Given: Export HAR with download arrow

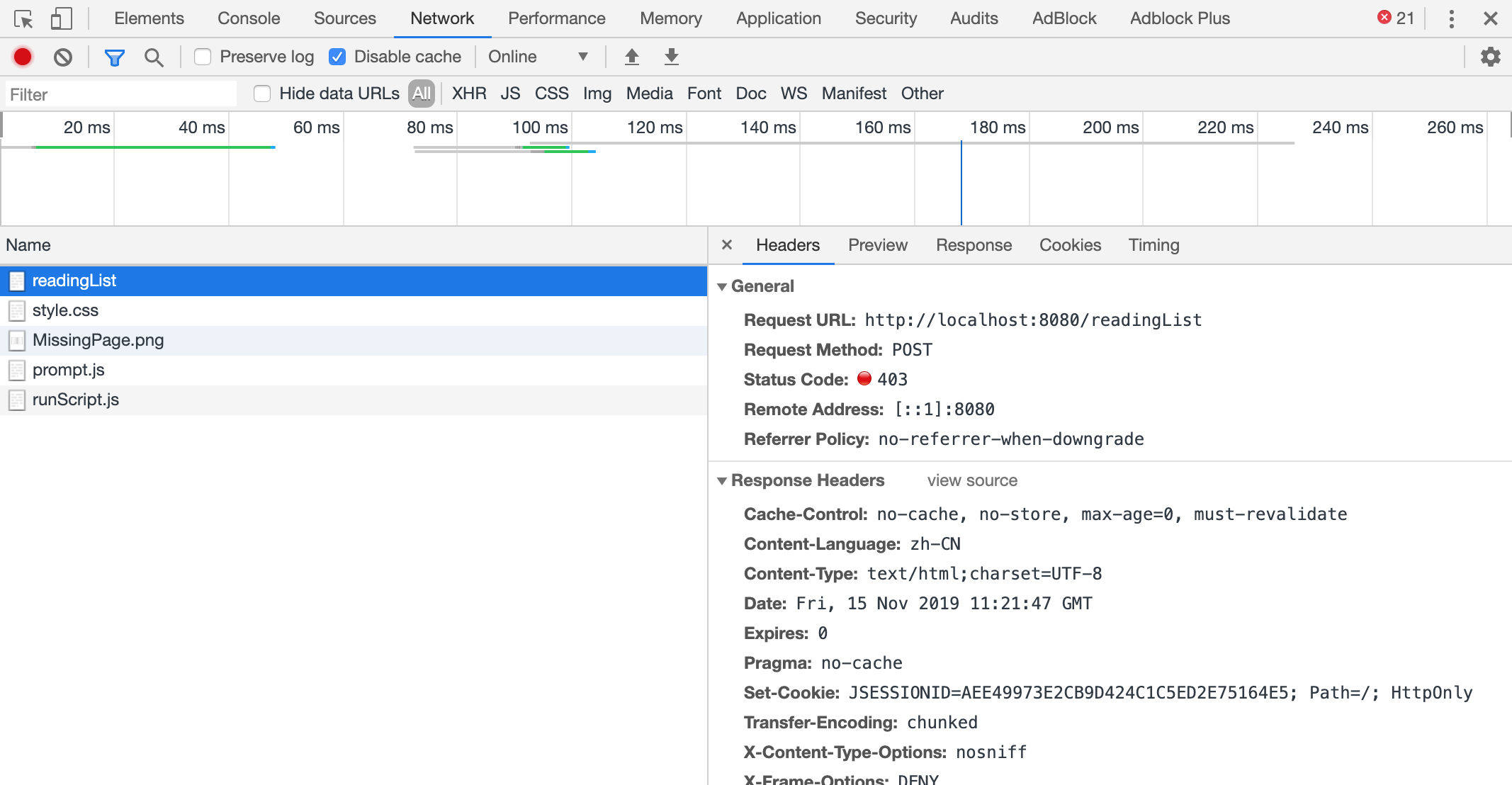Looking at the screenshot, I should point(672,57).
